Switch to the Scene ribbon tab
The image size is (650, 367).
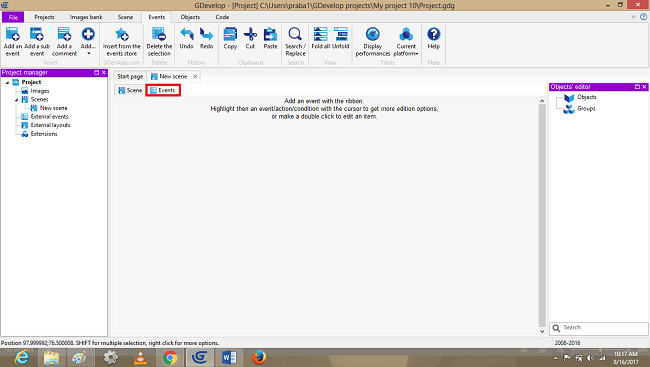pos(125,17)
